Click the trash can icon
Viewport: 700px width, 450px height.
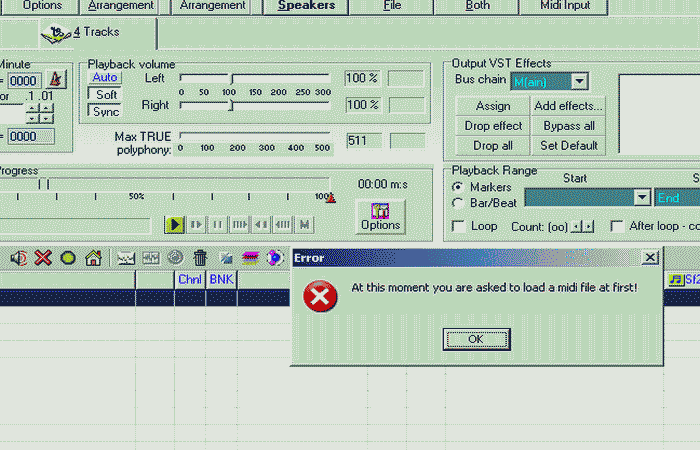click(200, 258)
